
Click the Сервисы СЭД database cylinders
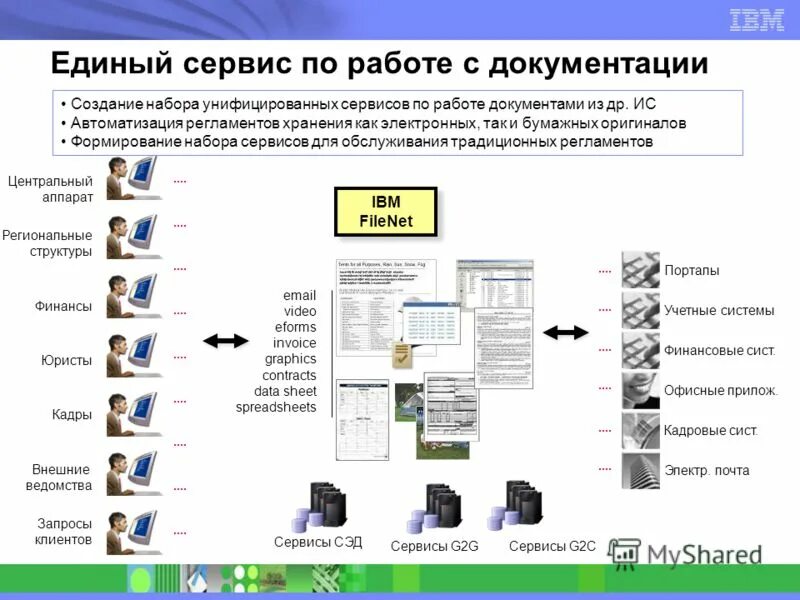pos(323,505)
